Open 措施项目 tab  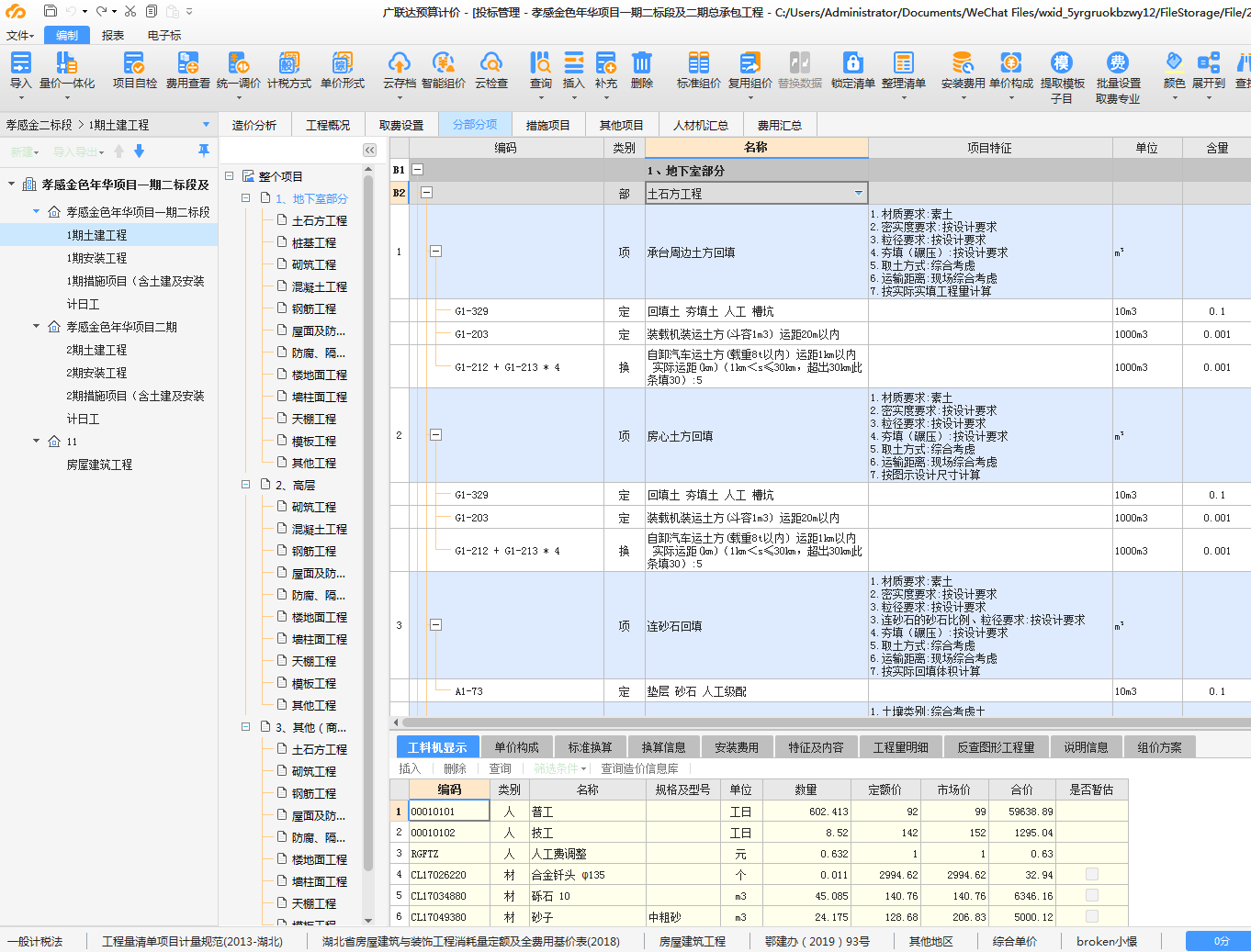(x=547, y=125)
